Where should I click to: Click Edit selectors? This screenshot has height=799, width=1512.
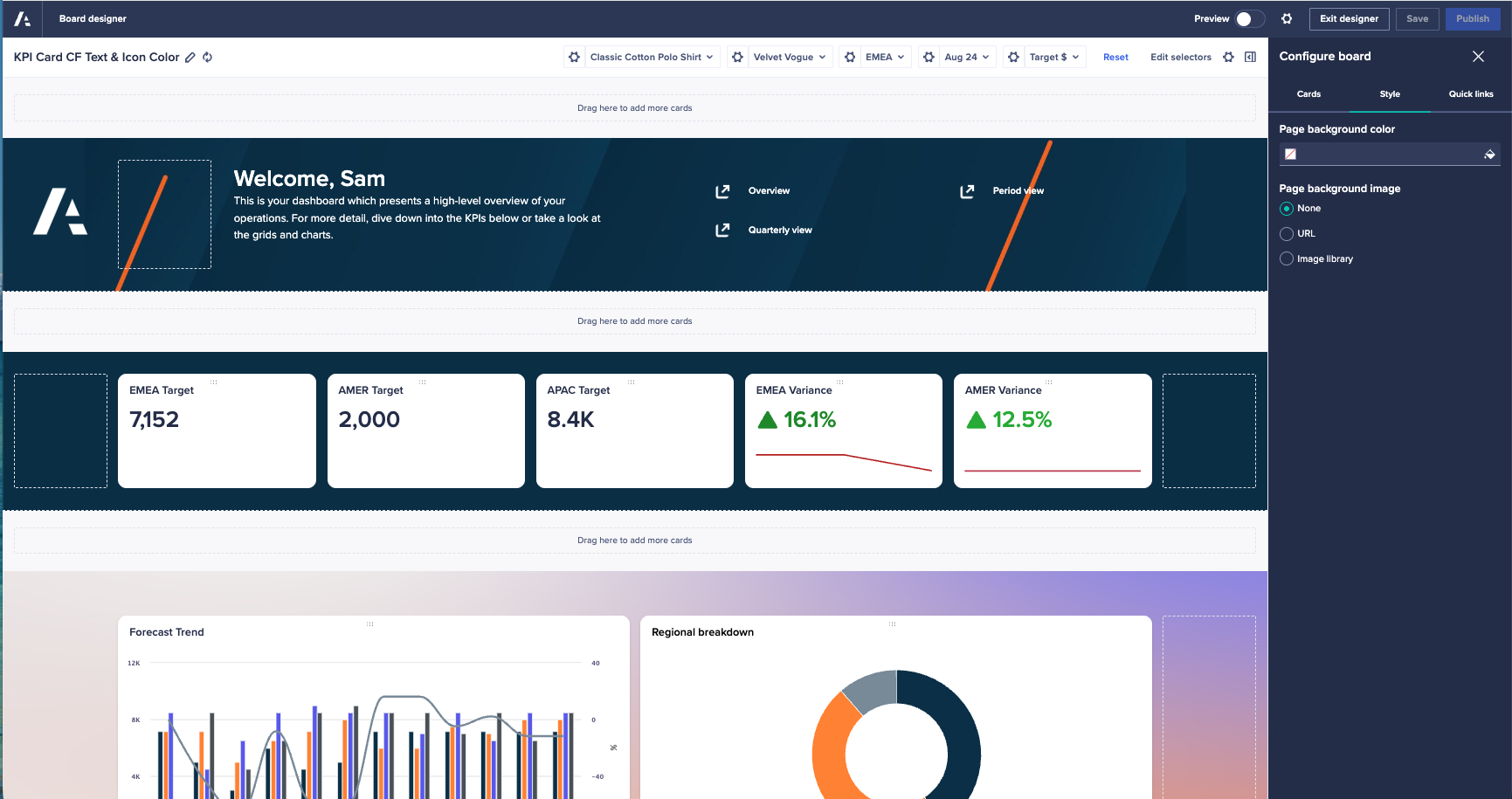1181,57
